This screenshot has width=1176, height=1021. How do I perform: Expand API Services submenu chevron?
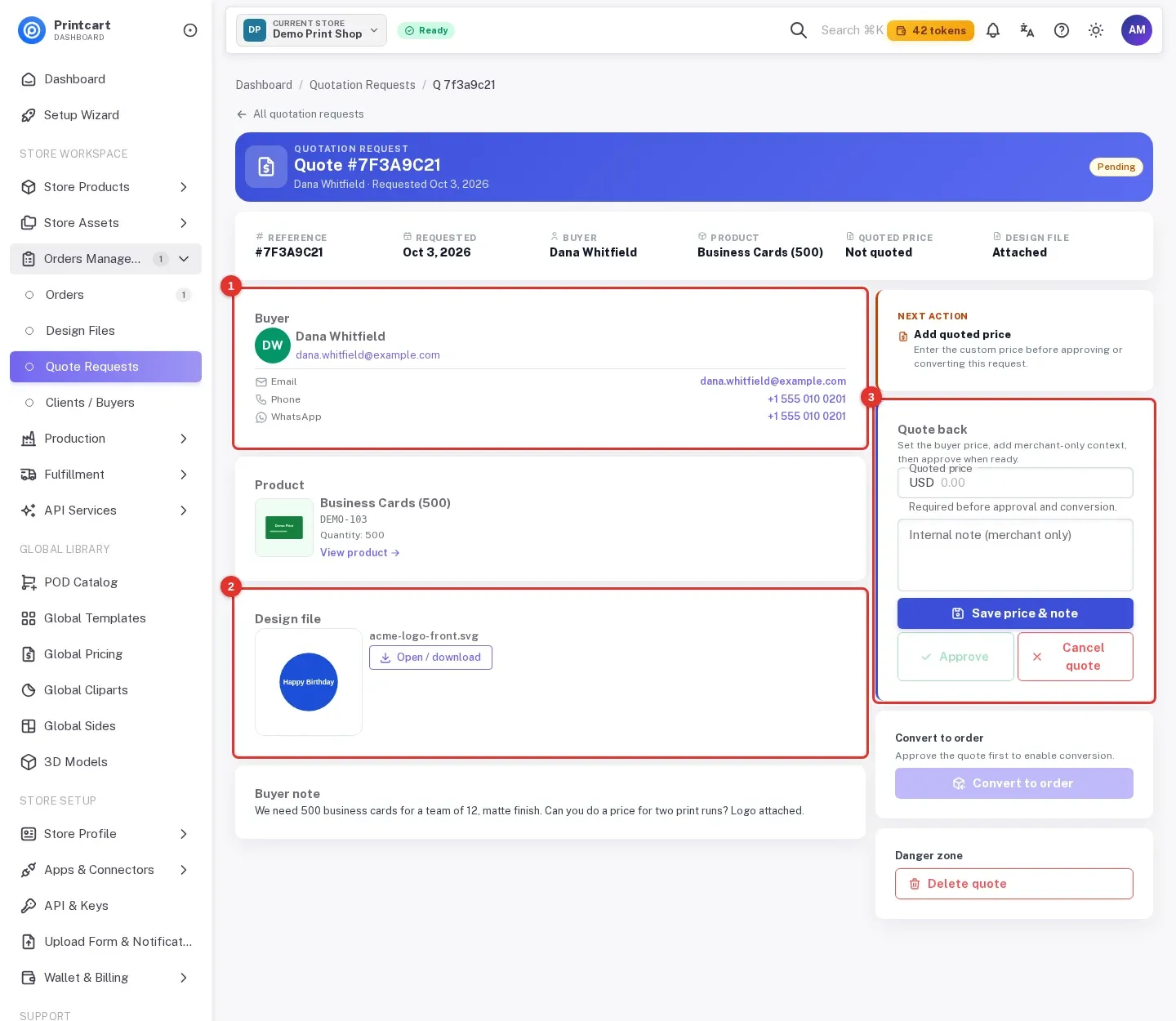[184, 510]
